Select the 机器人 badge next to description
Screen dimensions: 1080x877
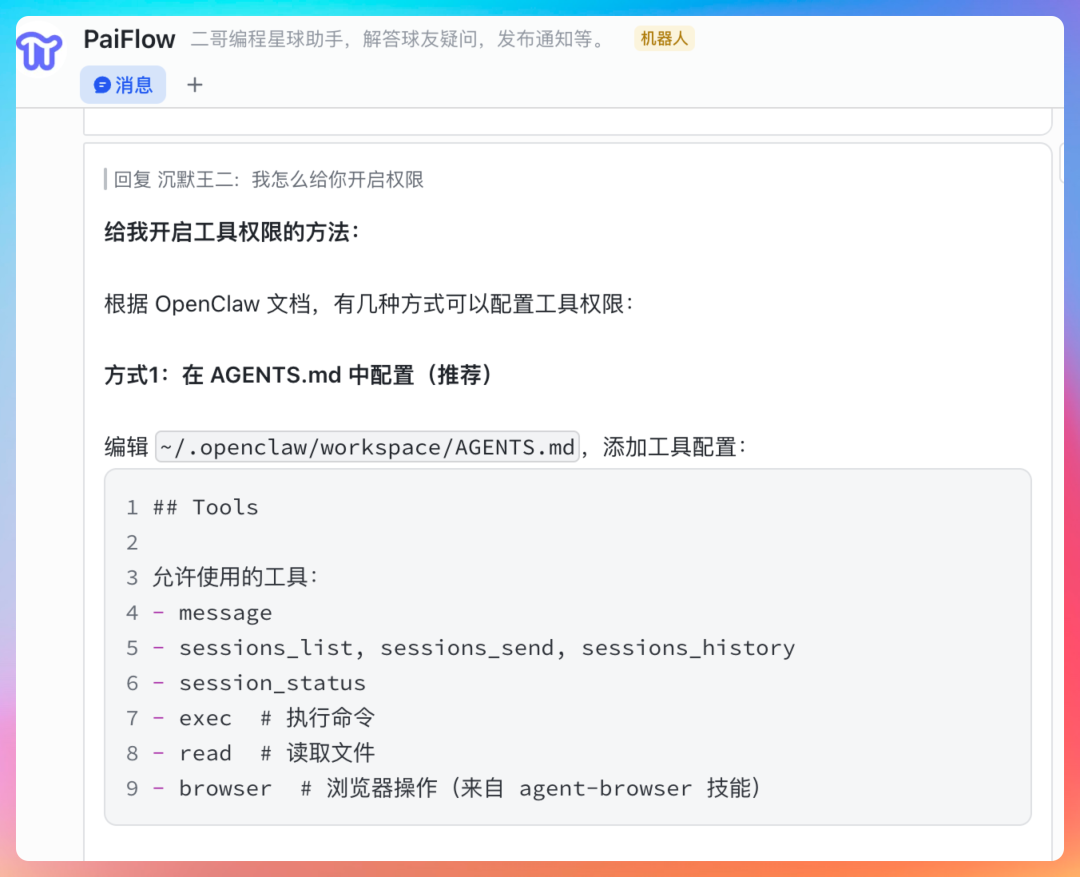pyautogui.click(x=664, y=38)
